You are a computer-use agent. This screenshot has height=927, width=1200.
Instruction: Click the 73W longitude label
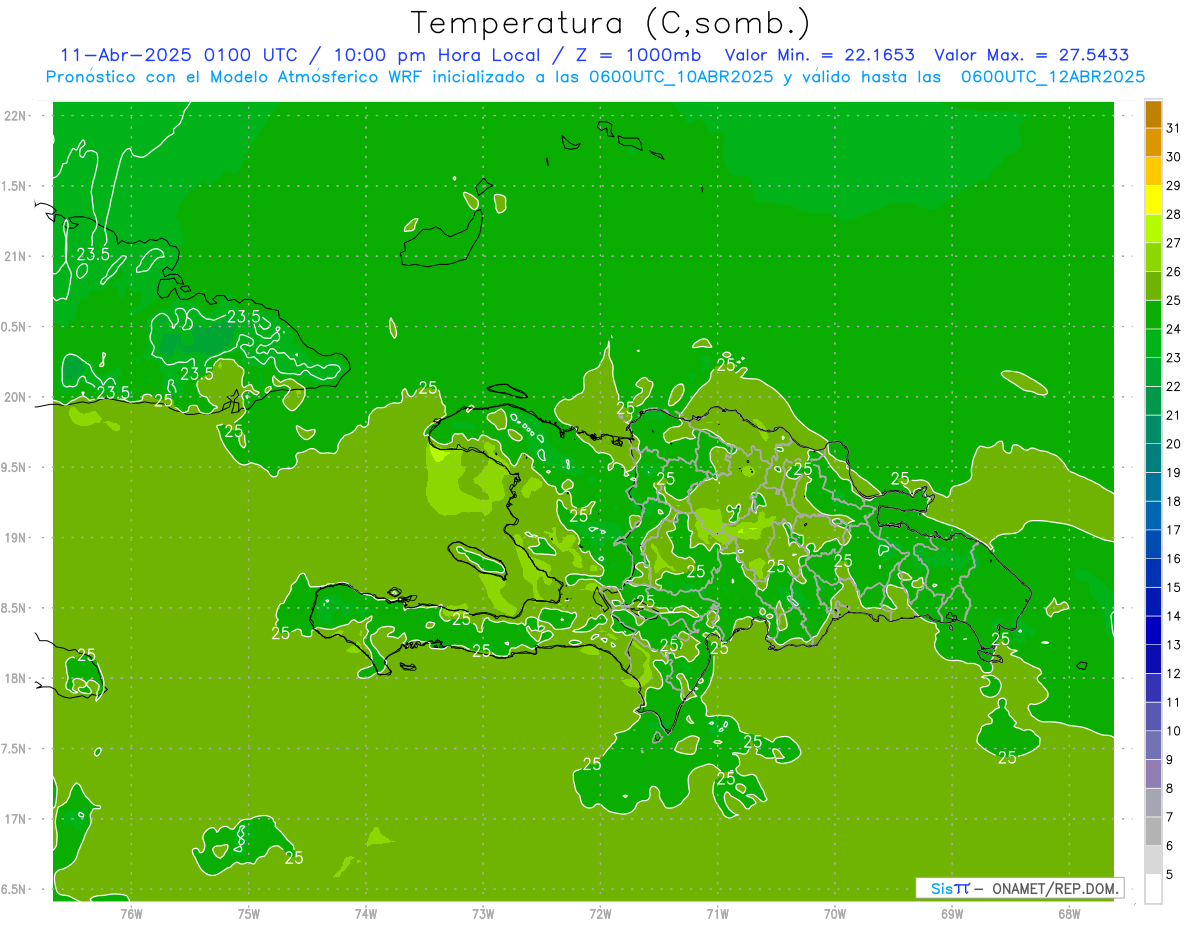483,913
